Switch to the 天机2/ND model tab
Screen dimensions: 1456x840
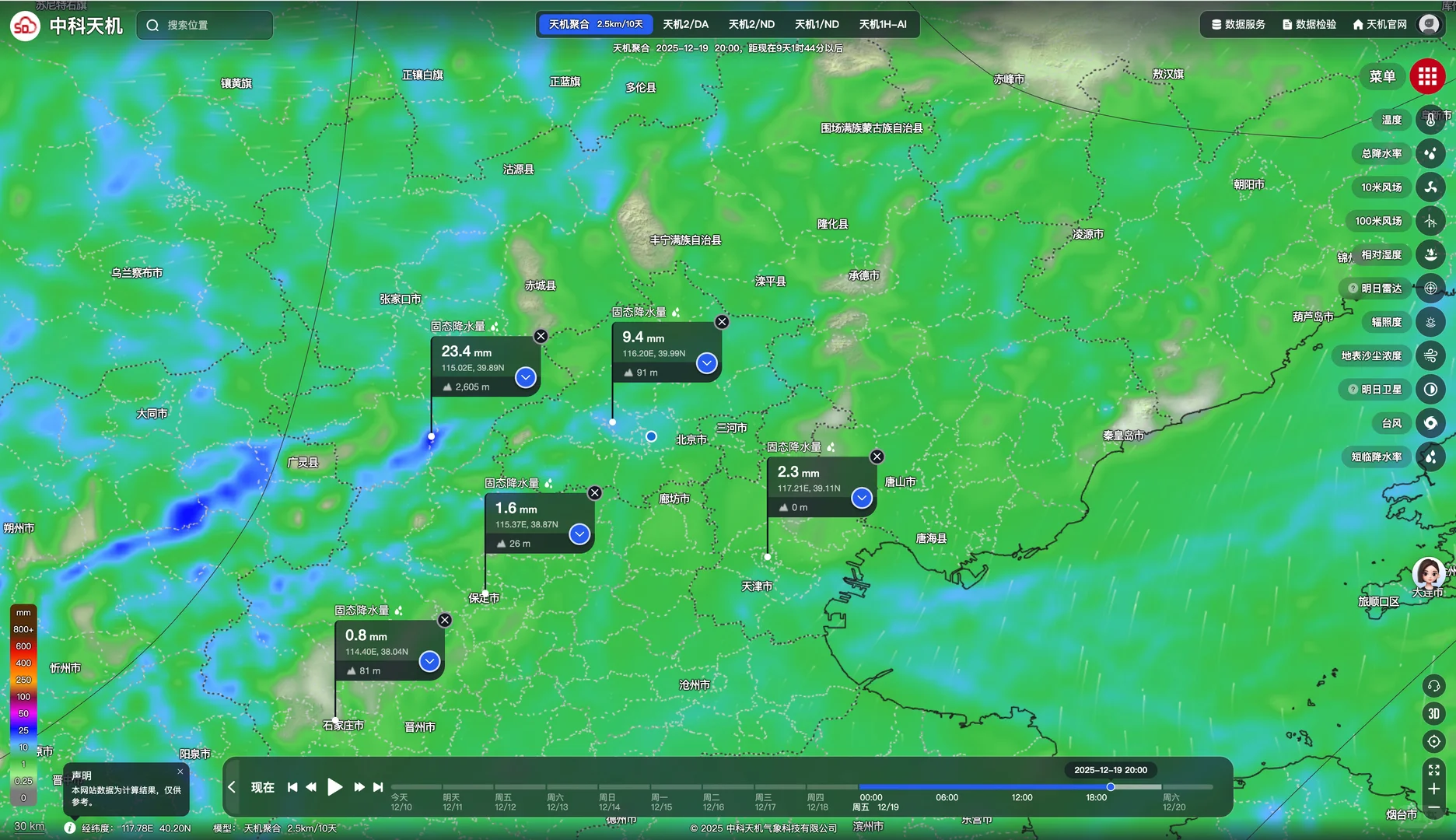[751, 24]
